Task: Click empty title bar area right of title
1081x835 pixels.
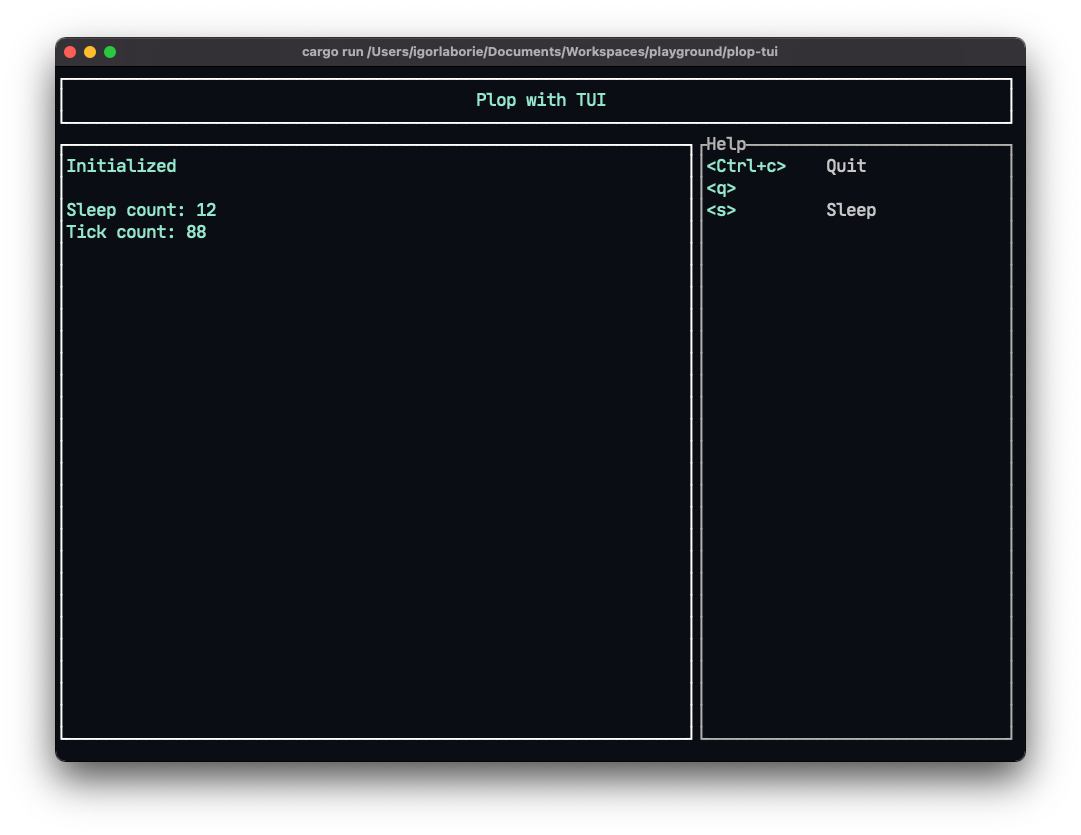Action: 900,52
